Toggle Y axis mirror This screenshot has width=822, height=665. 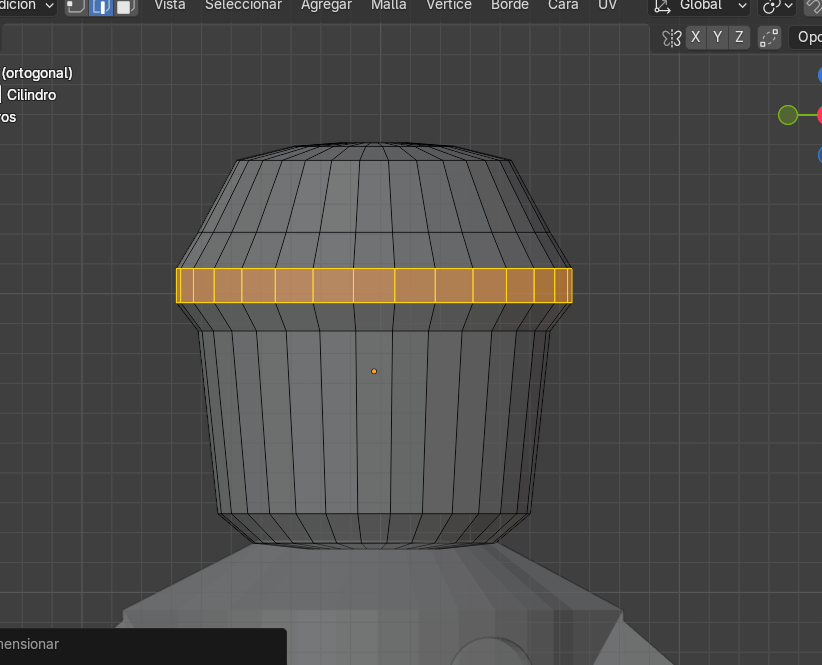[x=717, y=38]
